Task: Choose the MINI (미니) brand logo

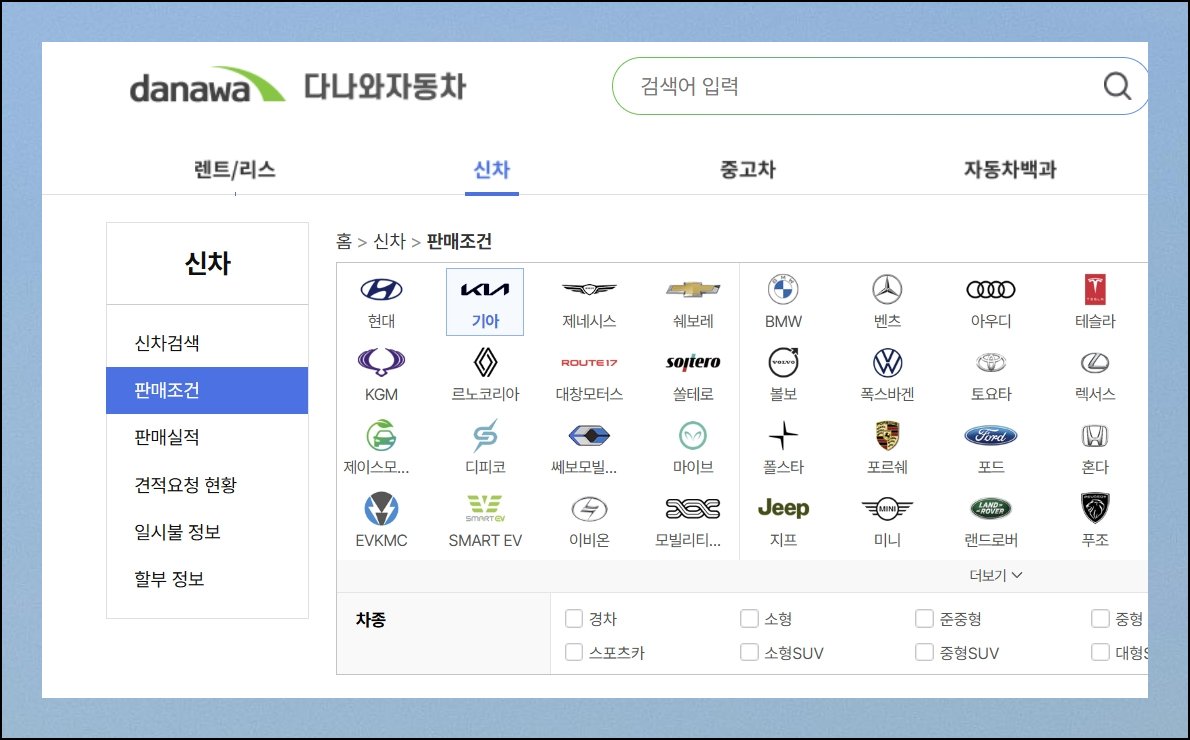Action: coord(887,508)
